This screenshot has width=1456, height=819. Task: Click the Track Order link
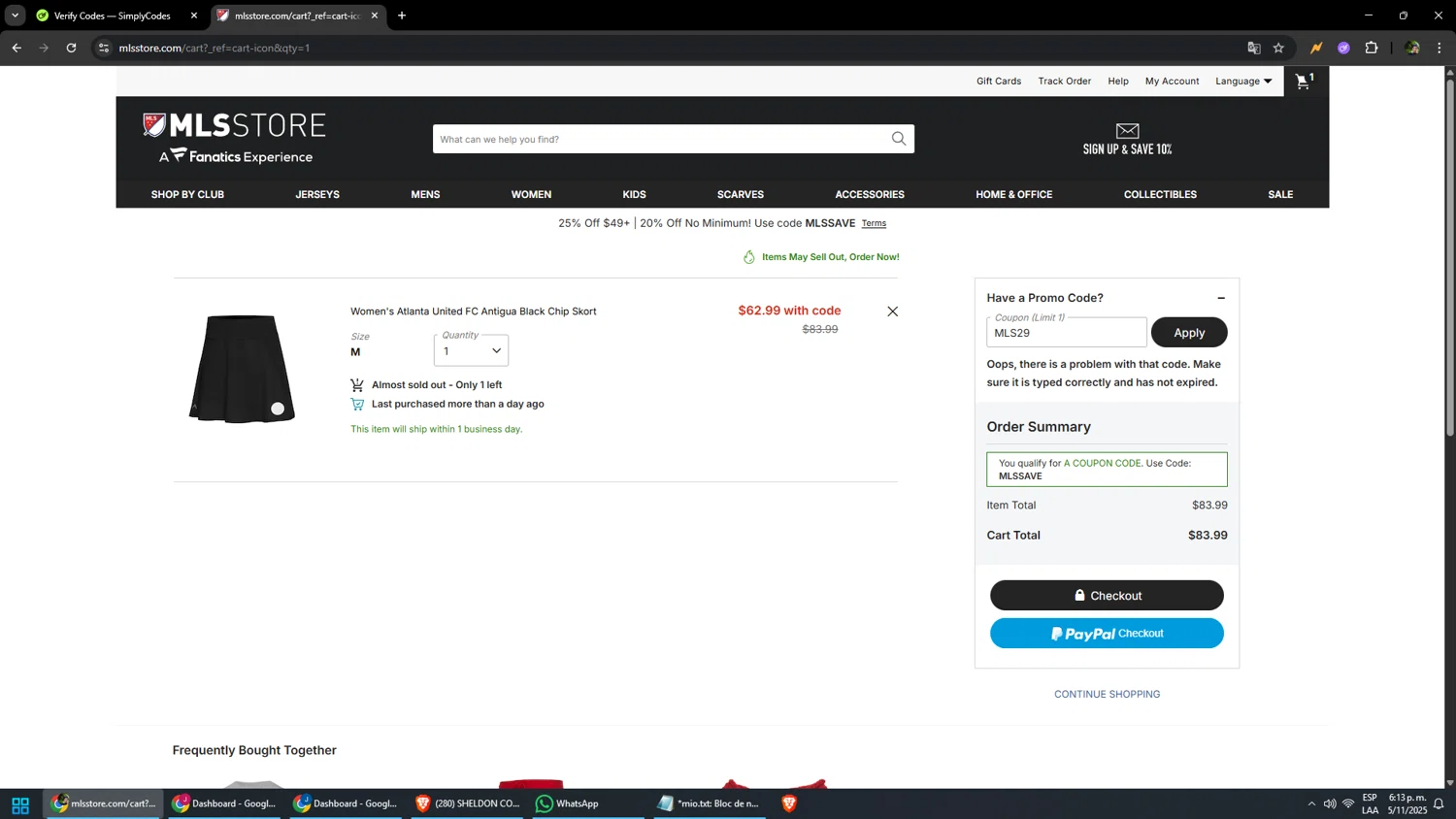(1065, 82)
